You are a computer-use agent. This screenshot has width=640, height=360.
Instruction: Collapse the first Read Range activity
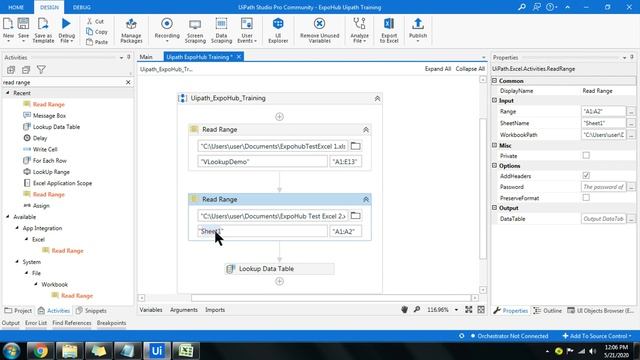(x=366, y=130)
